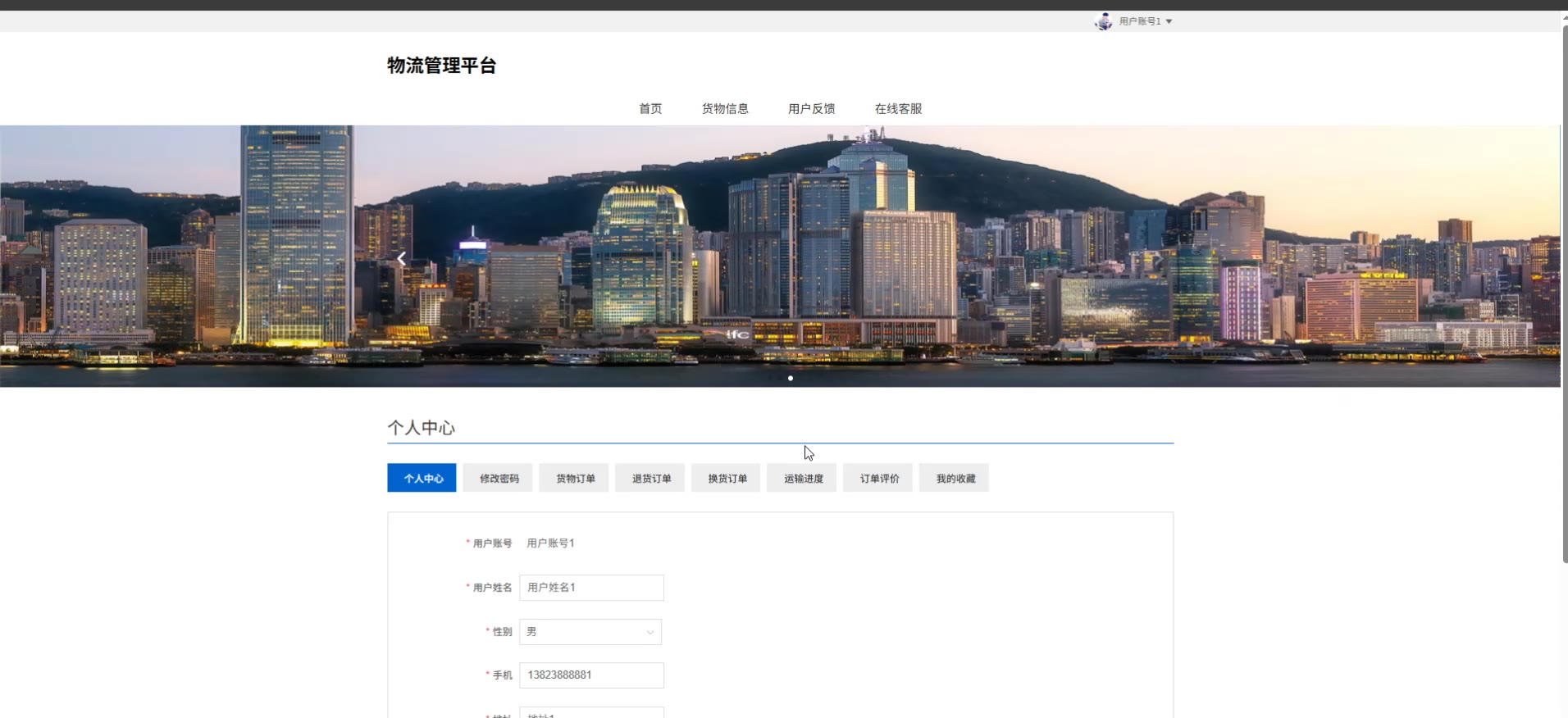Open the 退货订单 tab
The image size is (1568, 718).
[651, 479]
